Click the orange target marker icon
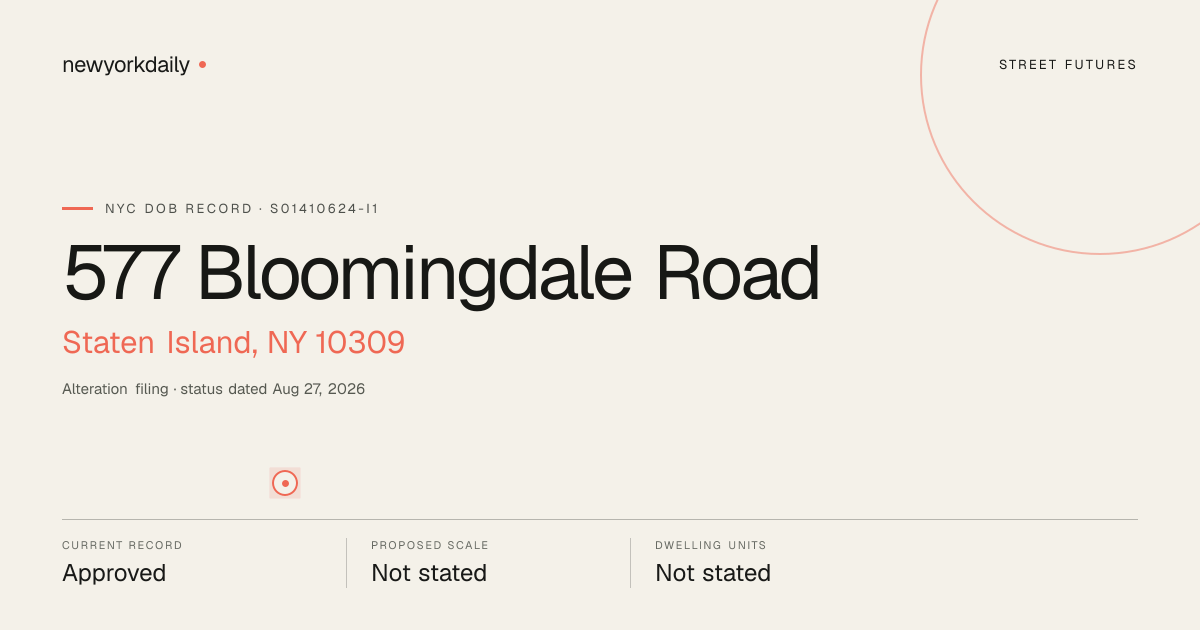Image resolution: width=1200 pixels, height=630 pixels. click(x=285, y=483)
